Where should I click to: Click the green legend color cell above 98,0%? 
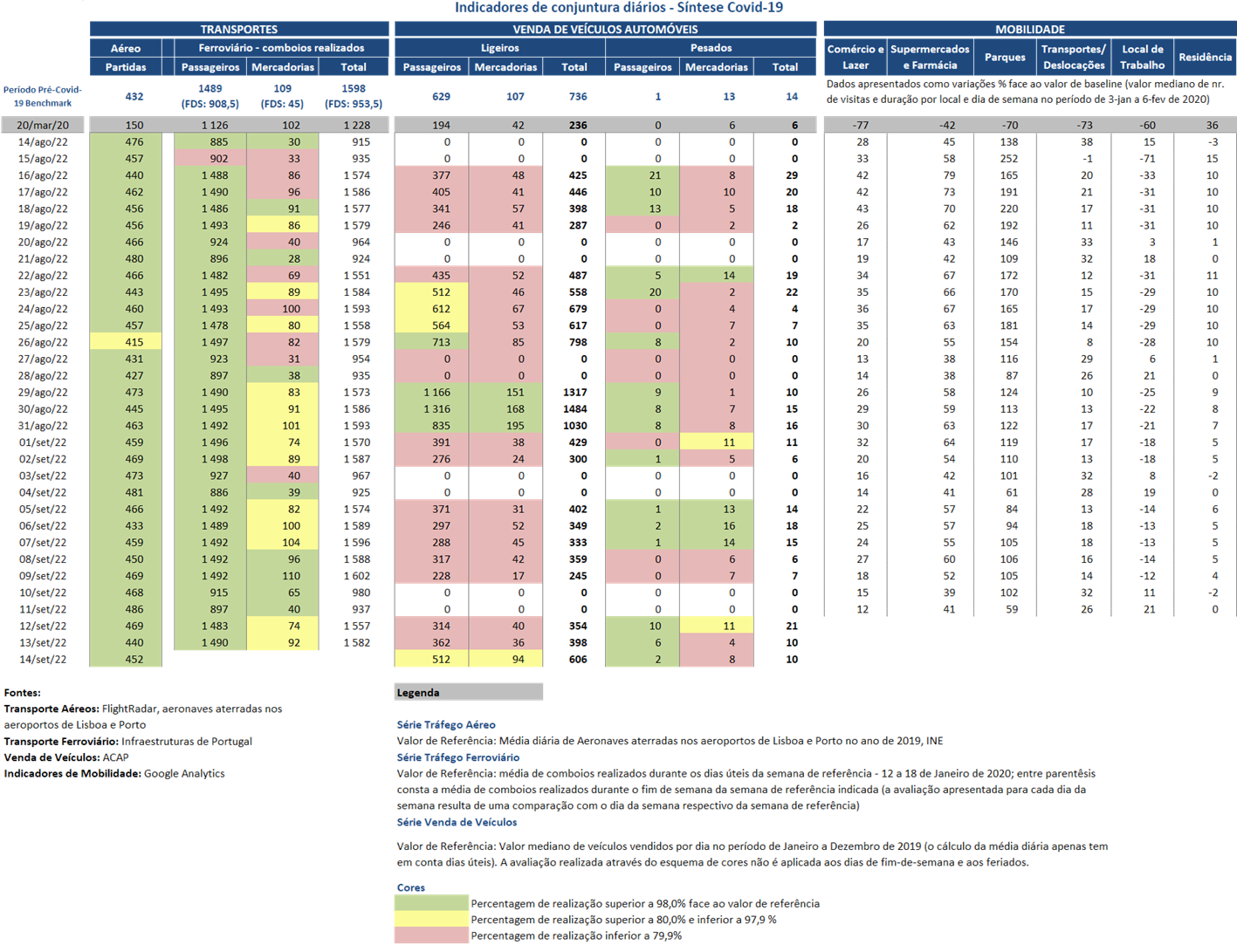click(431, 903)
